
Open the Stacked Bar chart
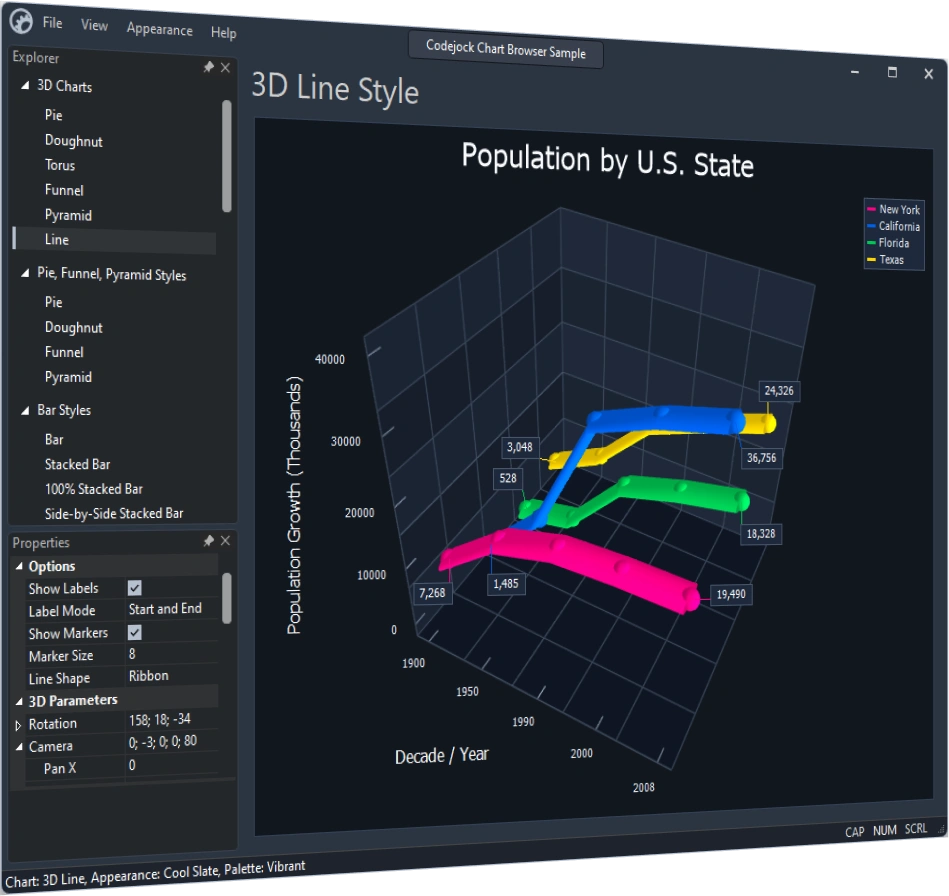[77, 464]
